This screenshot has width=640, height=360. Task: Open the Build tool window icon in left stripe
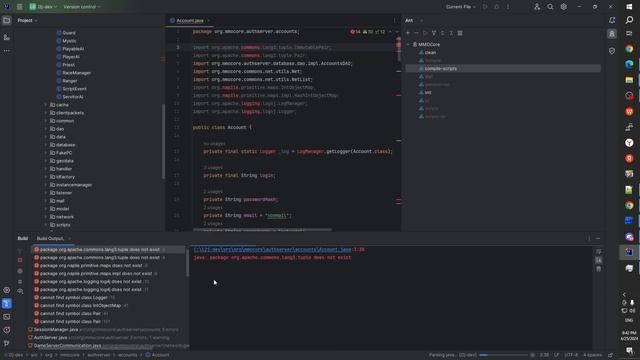7,304
